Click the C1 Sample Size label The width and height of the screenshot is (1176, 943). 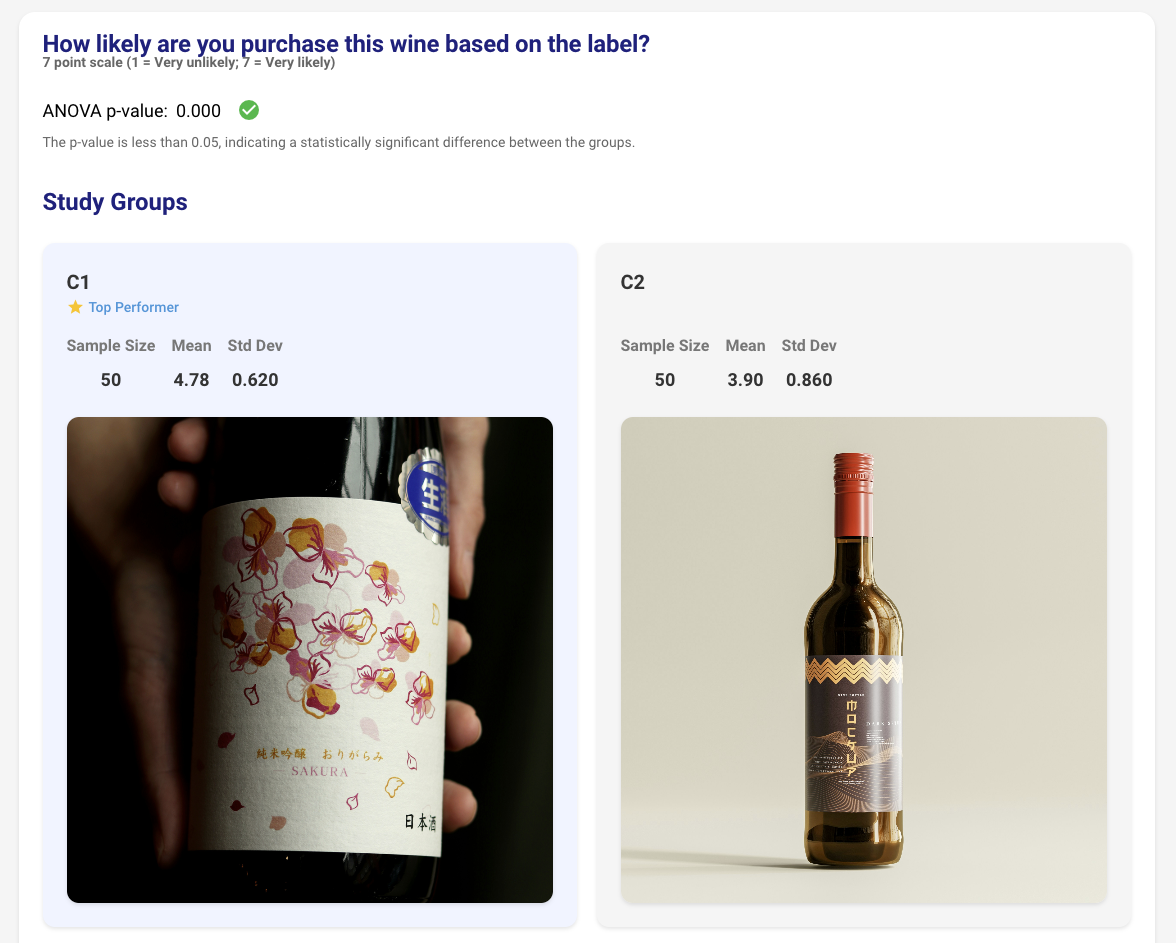pyautogui.click(x=111, y=346)
